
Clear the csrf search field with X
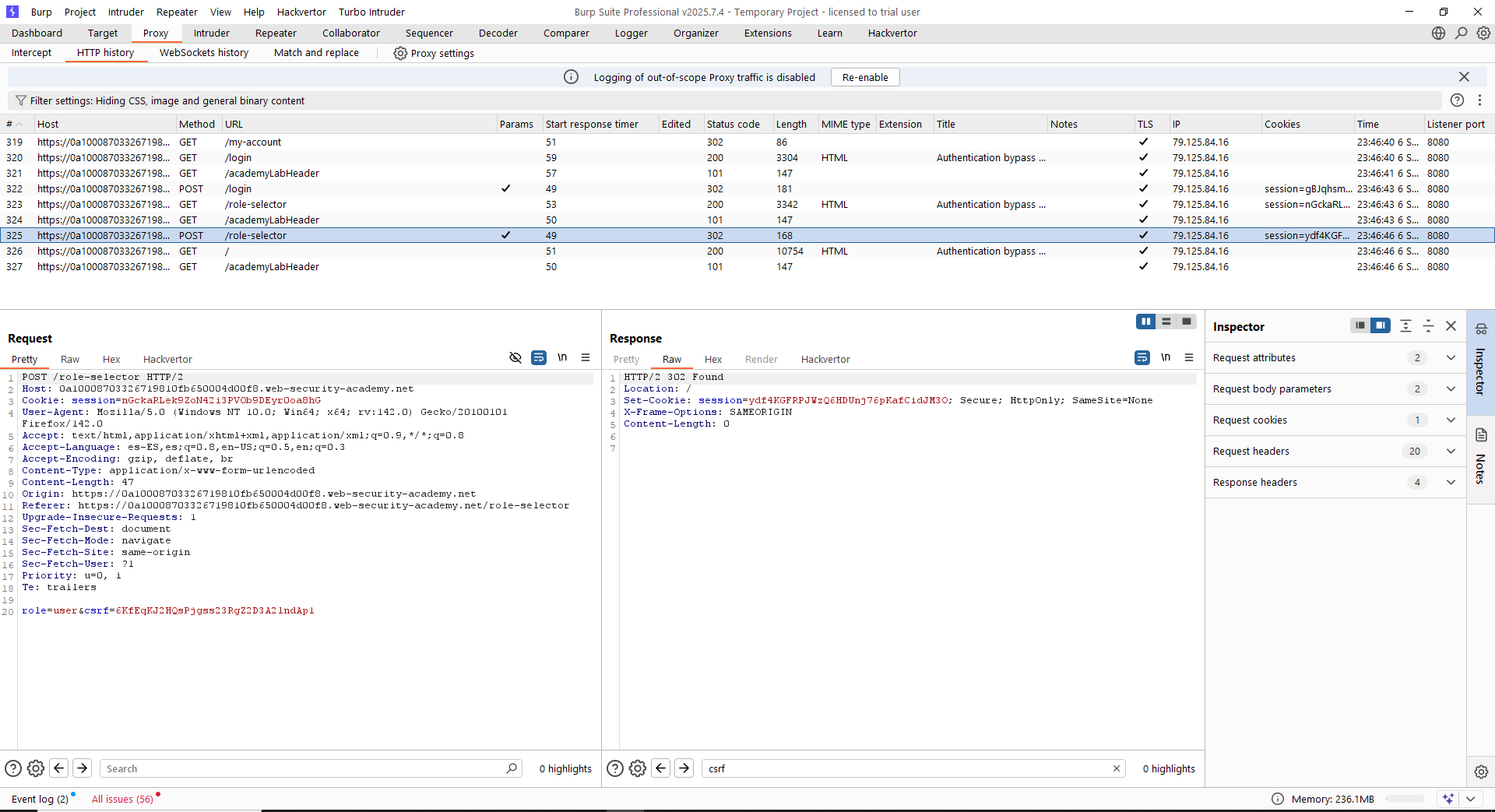coord(1116,768)
